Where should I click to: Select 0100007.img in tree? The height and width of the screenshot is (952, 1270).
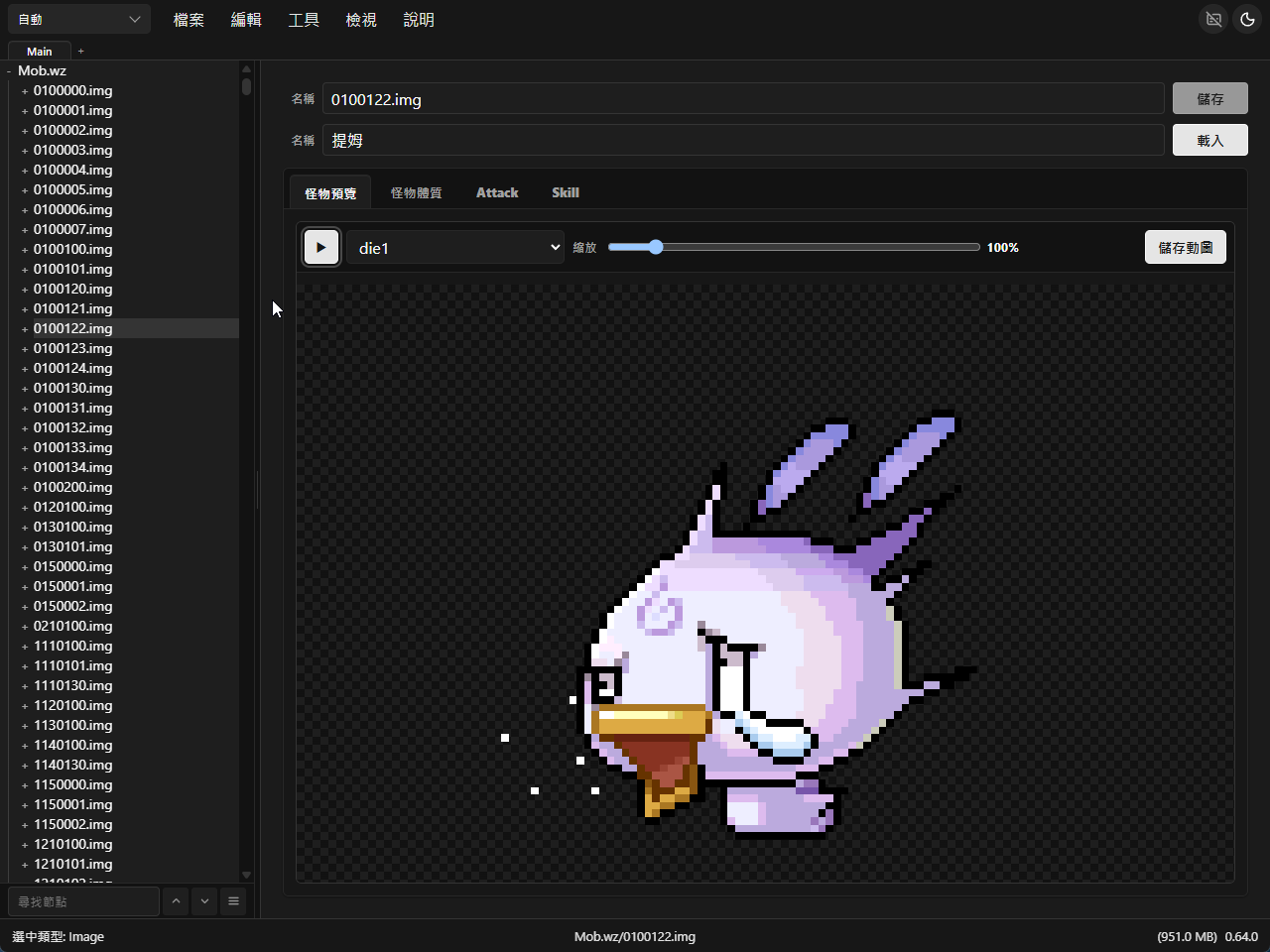[x=73, y=229]
